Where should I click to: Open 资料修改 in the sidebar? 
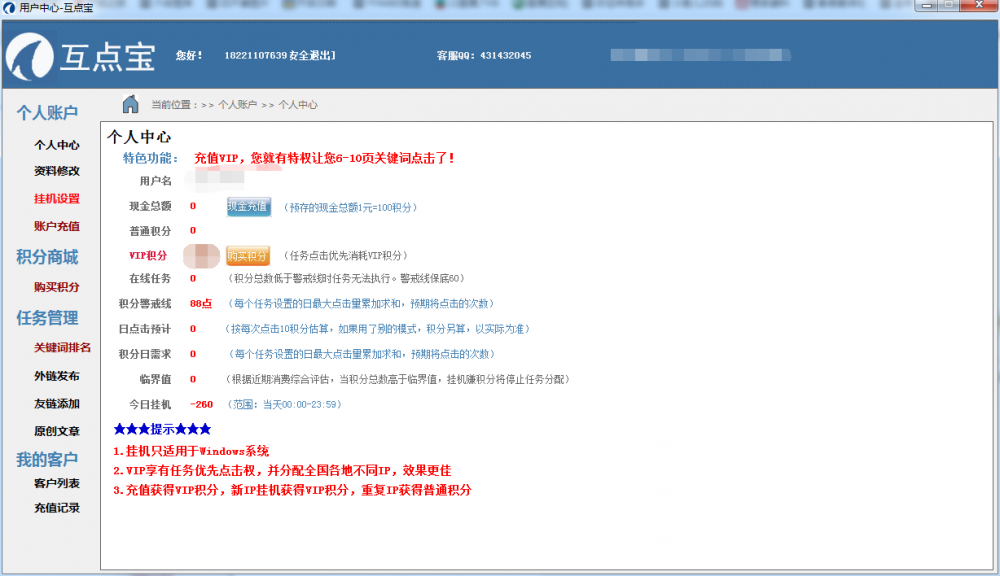pyautogui.click(x=57, y=171)
